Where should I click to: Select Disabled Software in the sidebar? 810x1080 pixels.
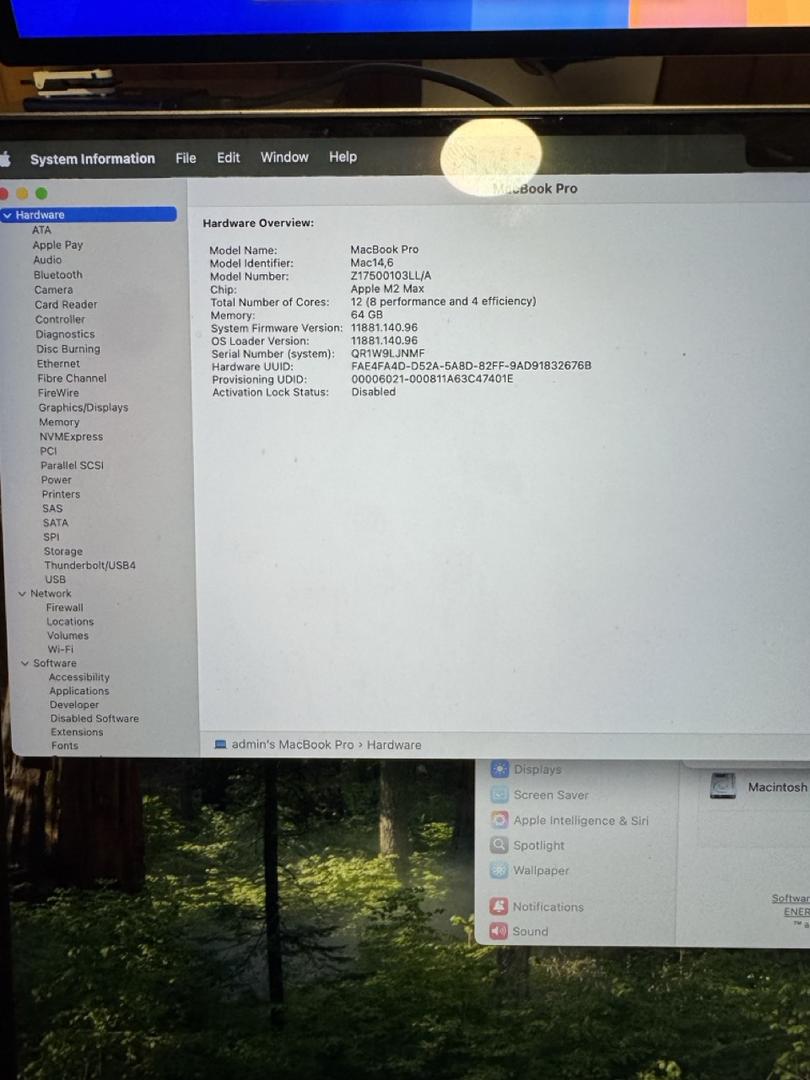pos(94,718)
